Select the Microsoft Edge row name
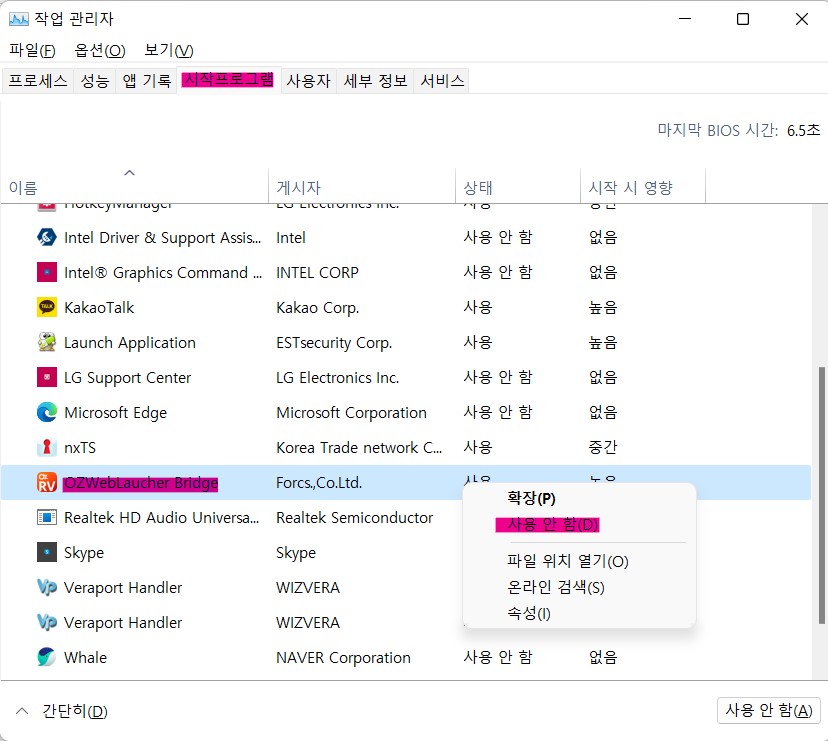 (115, 412)
